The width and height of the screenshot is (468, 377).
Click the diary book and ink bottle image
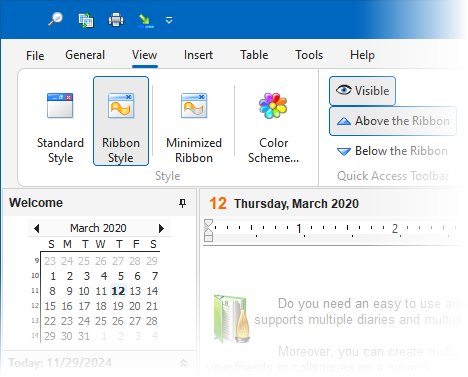click(x=232, y=318)
